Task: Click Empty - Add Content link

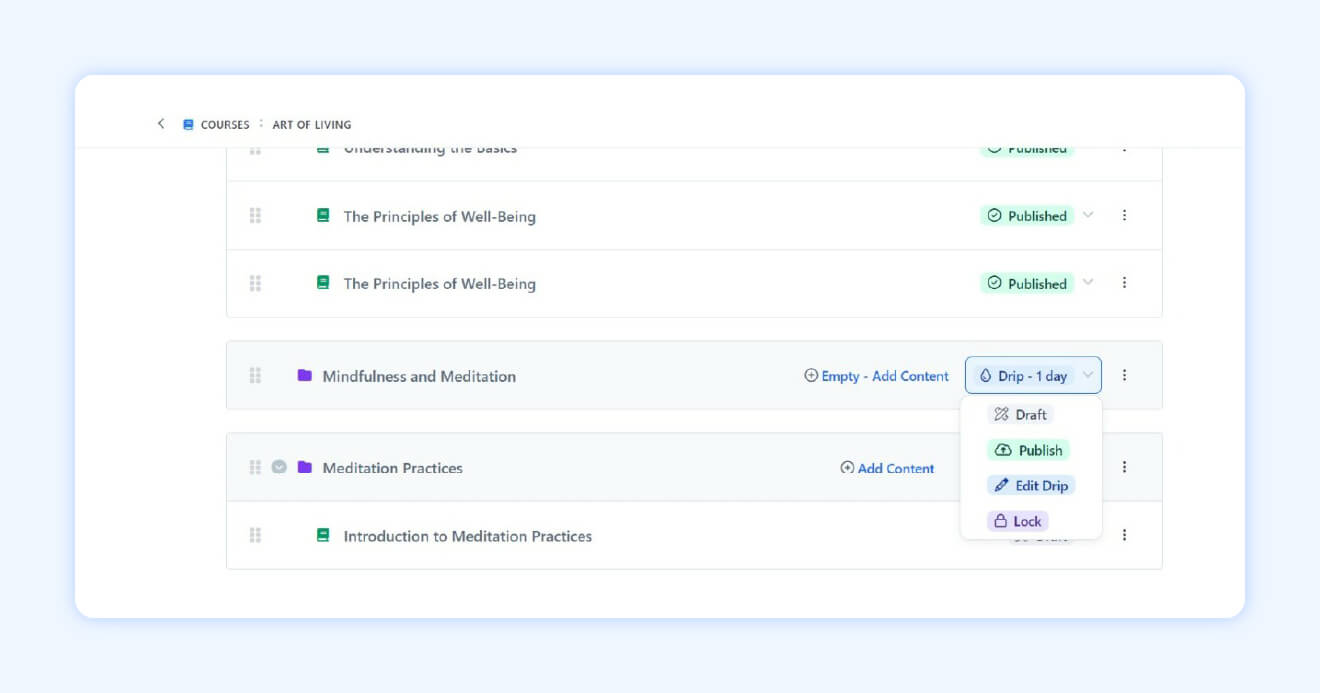Action: click(876, 376)
